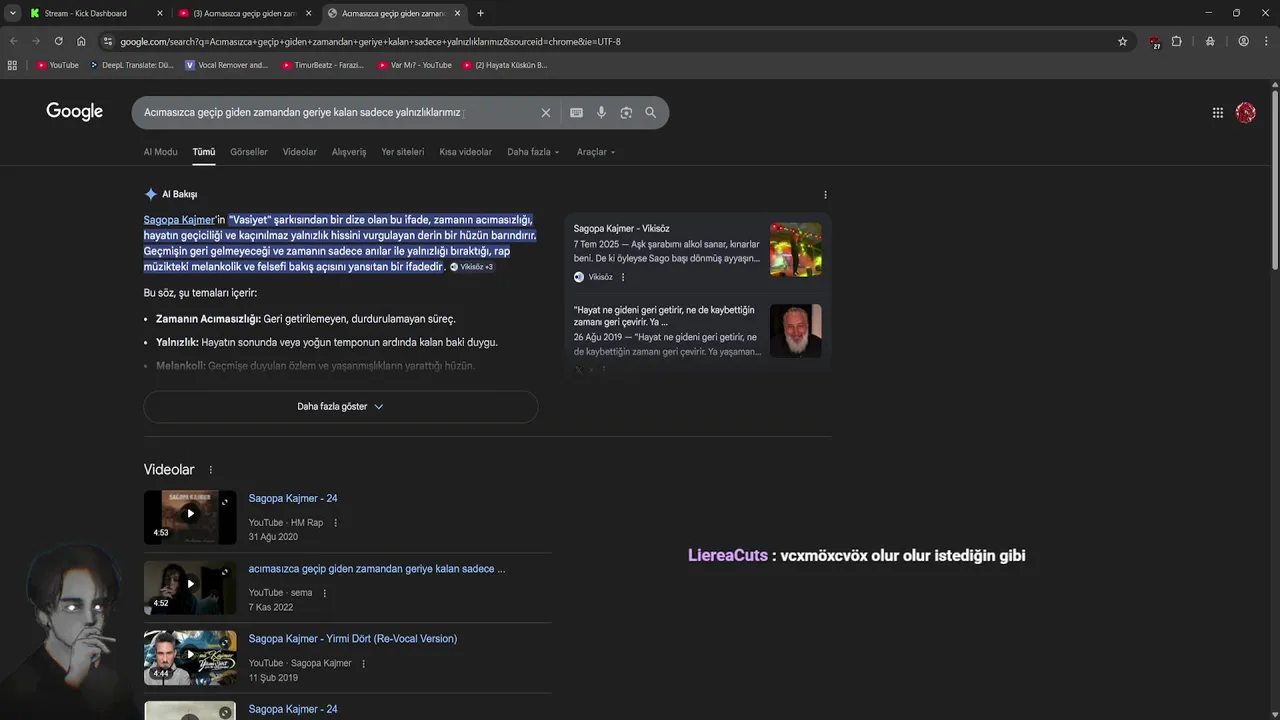Play the 4:53 video thumbnail
The height and width of the screenshot is (720, 1280).
pyautogui.click(x=190, y=517)
